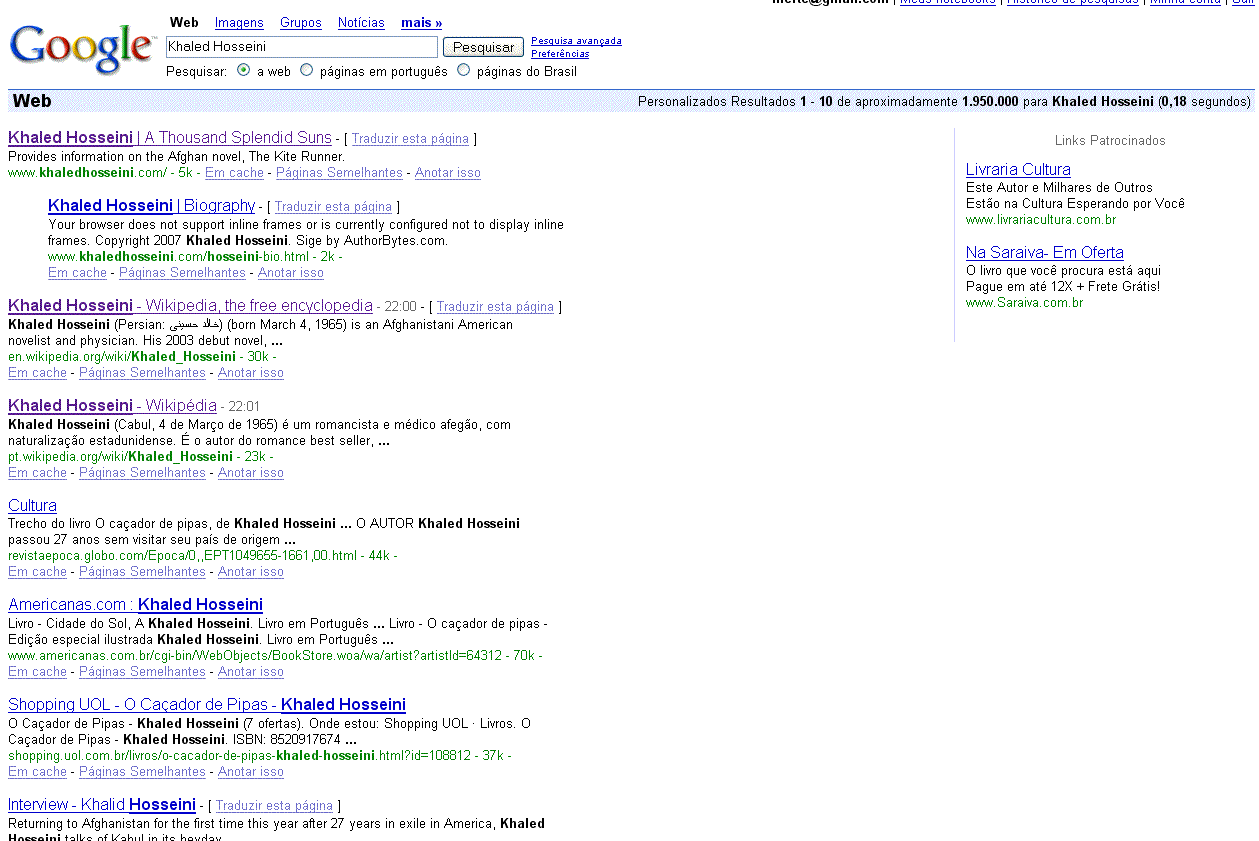Click 'Anotar isso' for the revistaepoca Cultura result

[251, 572]
